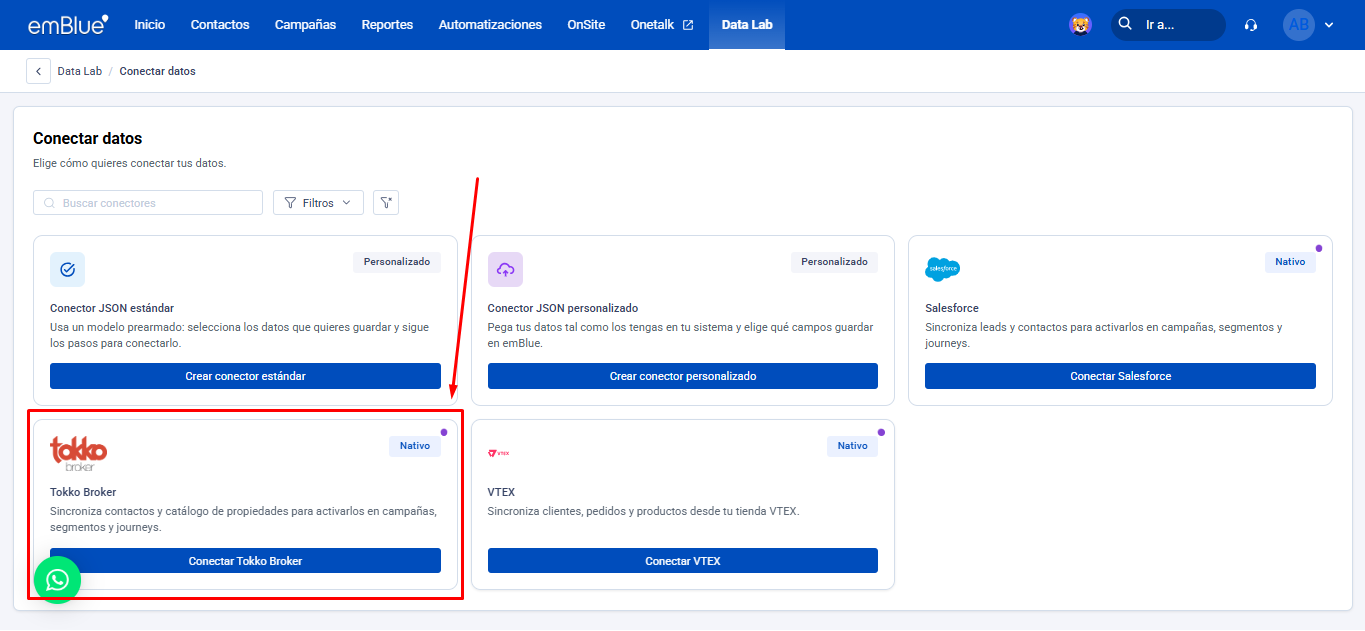Open the Contactos menu
The width and height of the screenshot is (1365, 631).
[x=220, y=25]
